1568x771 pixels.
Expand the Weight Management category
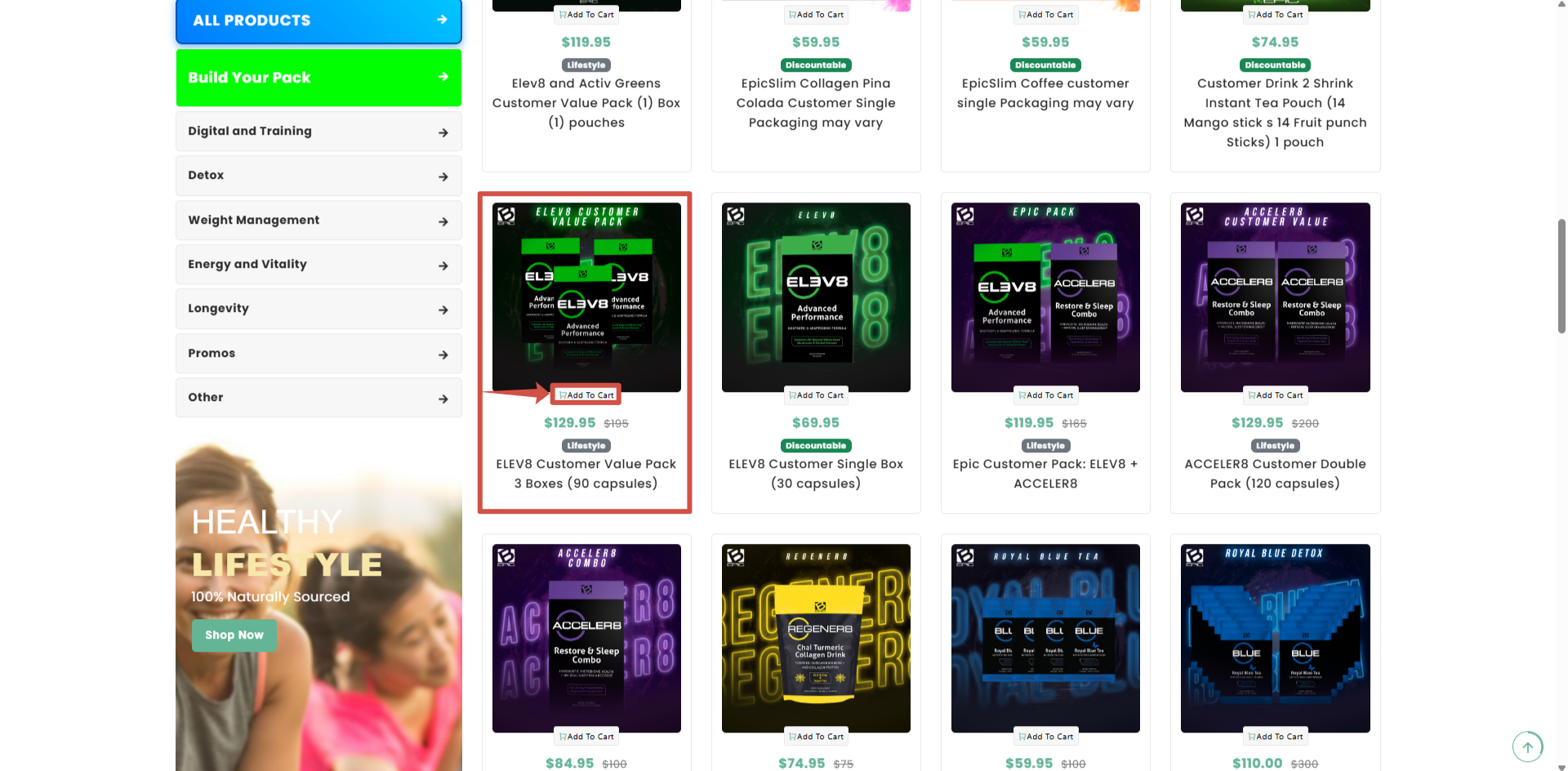click(x=318, y=221)
